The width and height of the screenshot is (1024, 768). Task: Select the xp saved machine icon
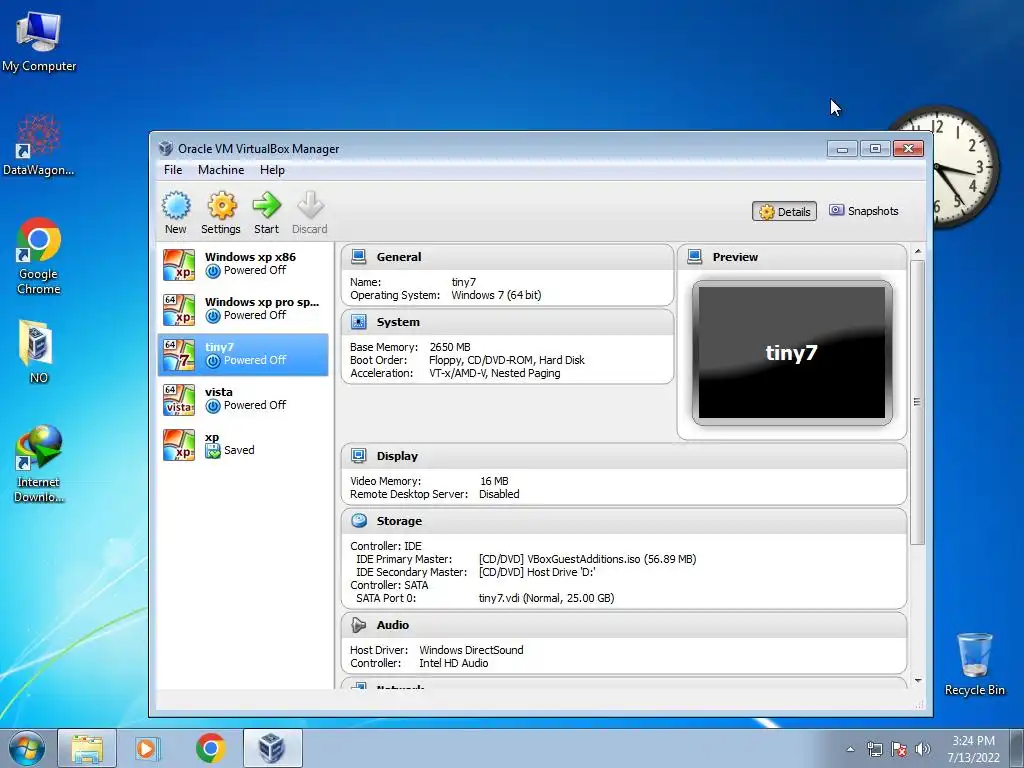coord(179,445)
